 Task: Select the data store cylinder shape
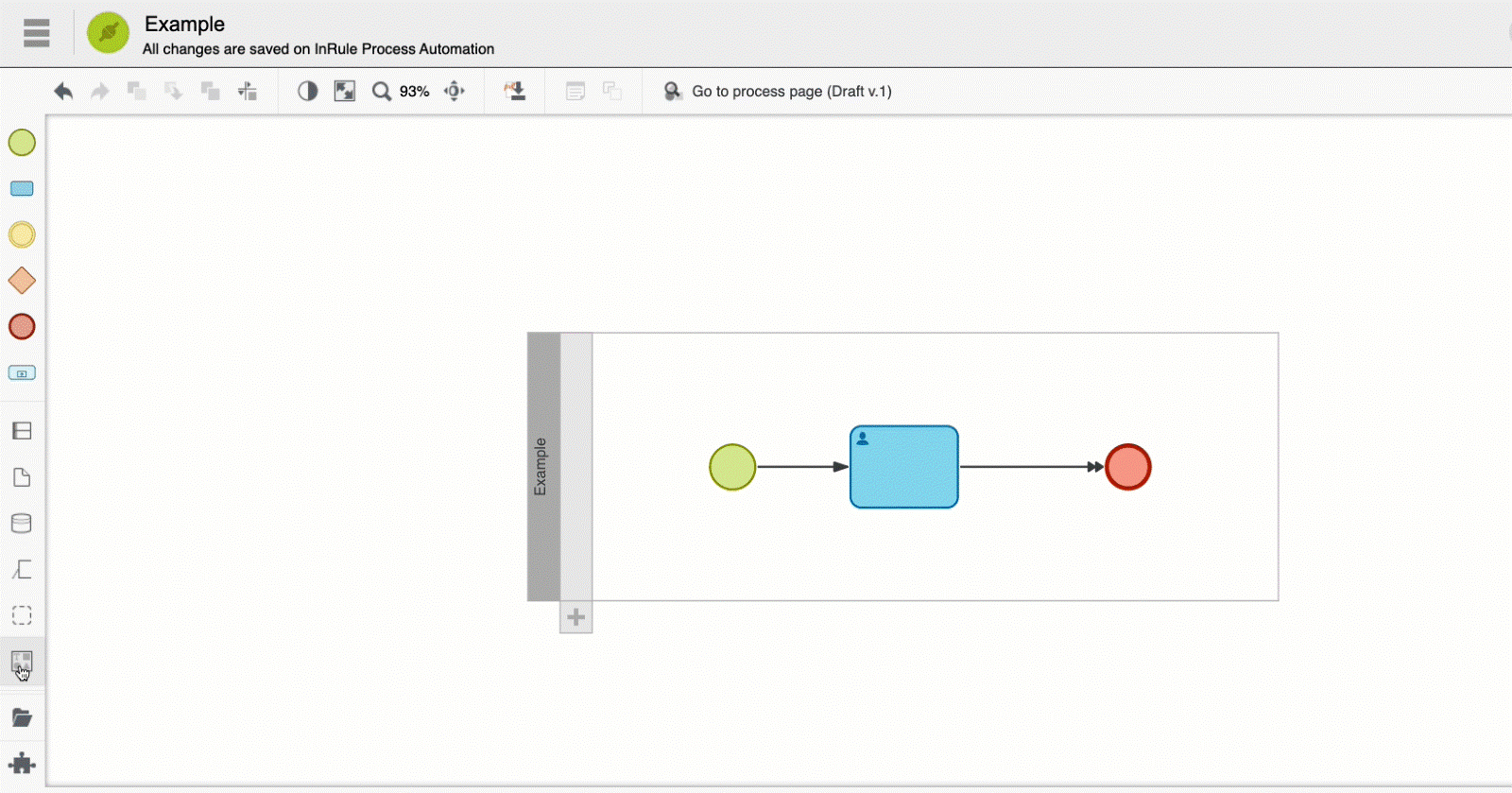pyautogui.click(x=22, y=524)
